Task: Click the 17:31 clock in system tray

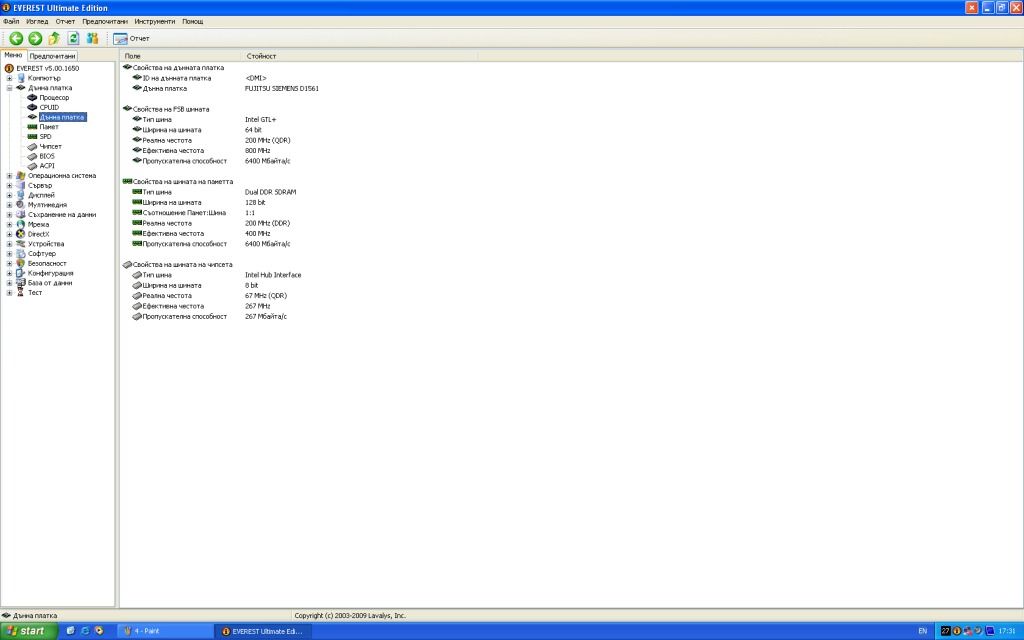Action: 1007,632
